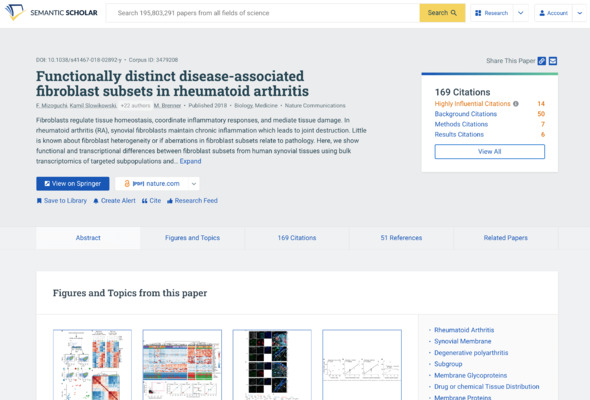Screen dimensions: 590x400
Task: Click the DOI text 10.1038/s41467-018-02892-y
Action: click(79, 60)
